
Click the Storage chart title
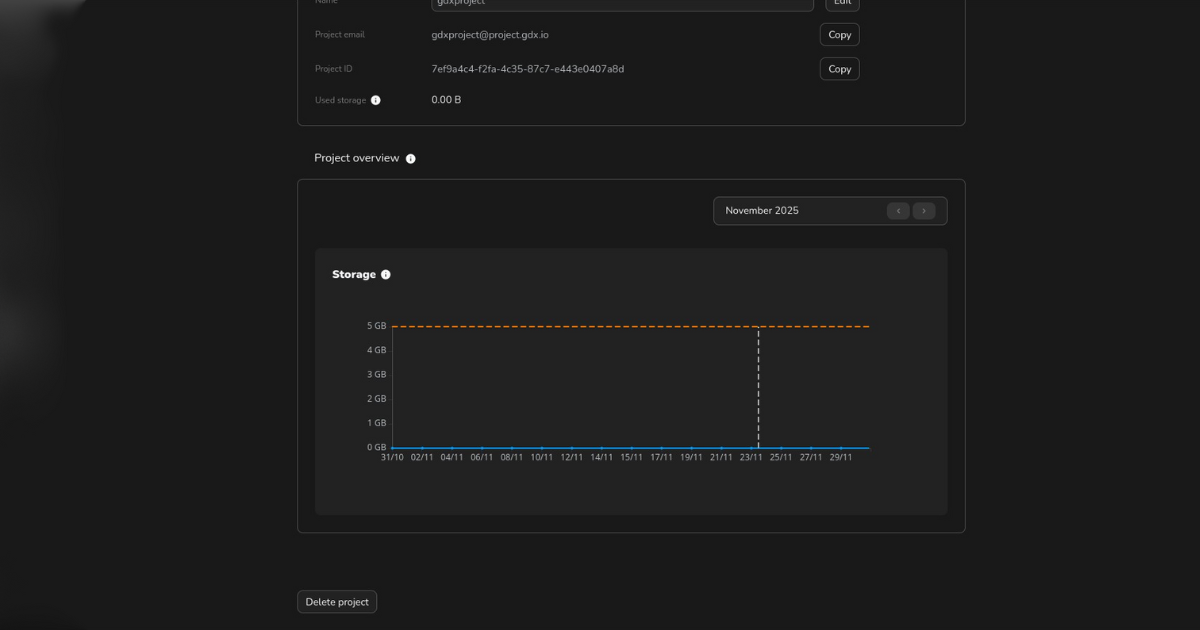[352, 273]
